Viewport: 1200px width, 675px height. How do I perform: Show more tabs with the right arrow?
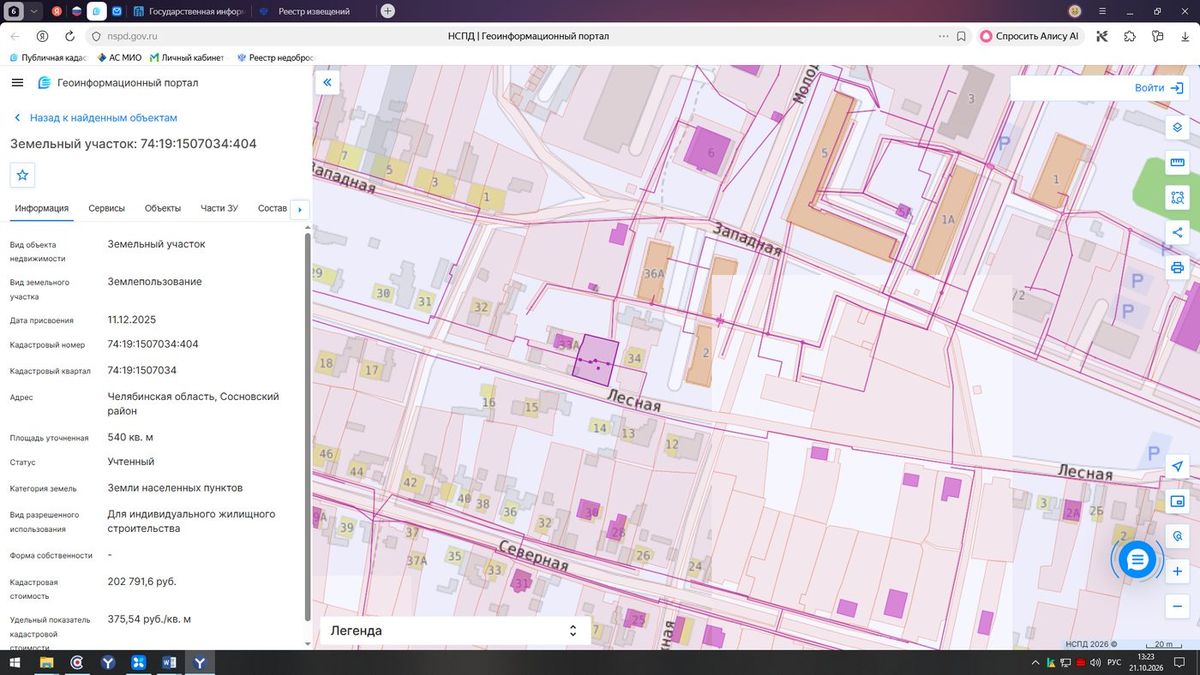tap(299, 209)
